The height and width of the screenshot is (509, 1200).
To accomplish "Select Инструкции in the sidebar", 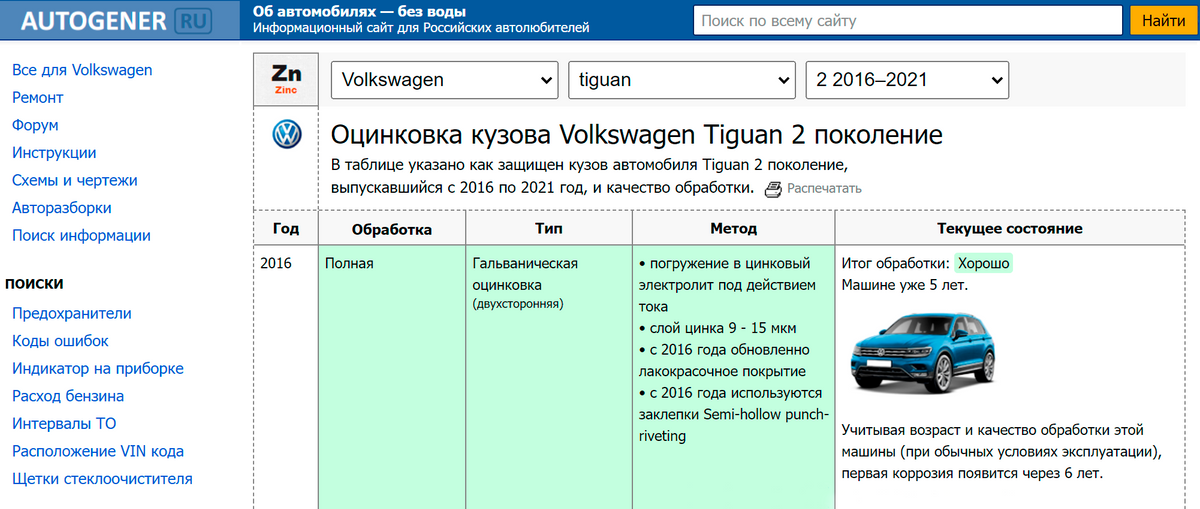I will [x=54, y=153].
